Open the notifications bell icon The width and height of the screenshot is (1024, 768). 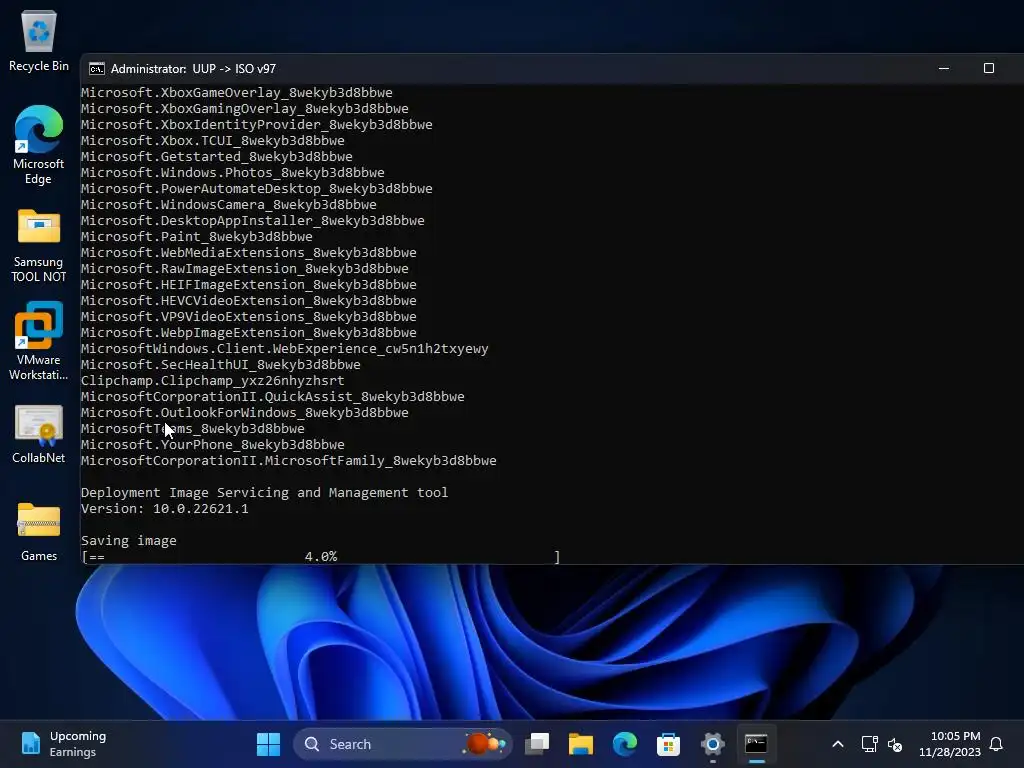click(x=996, y=744)
